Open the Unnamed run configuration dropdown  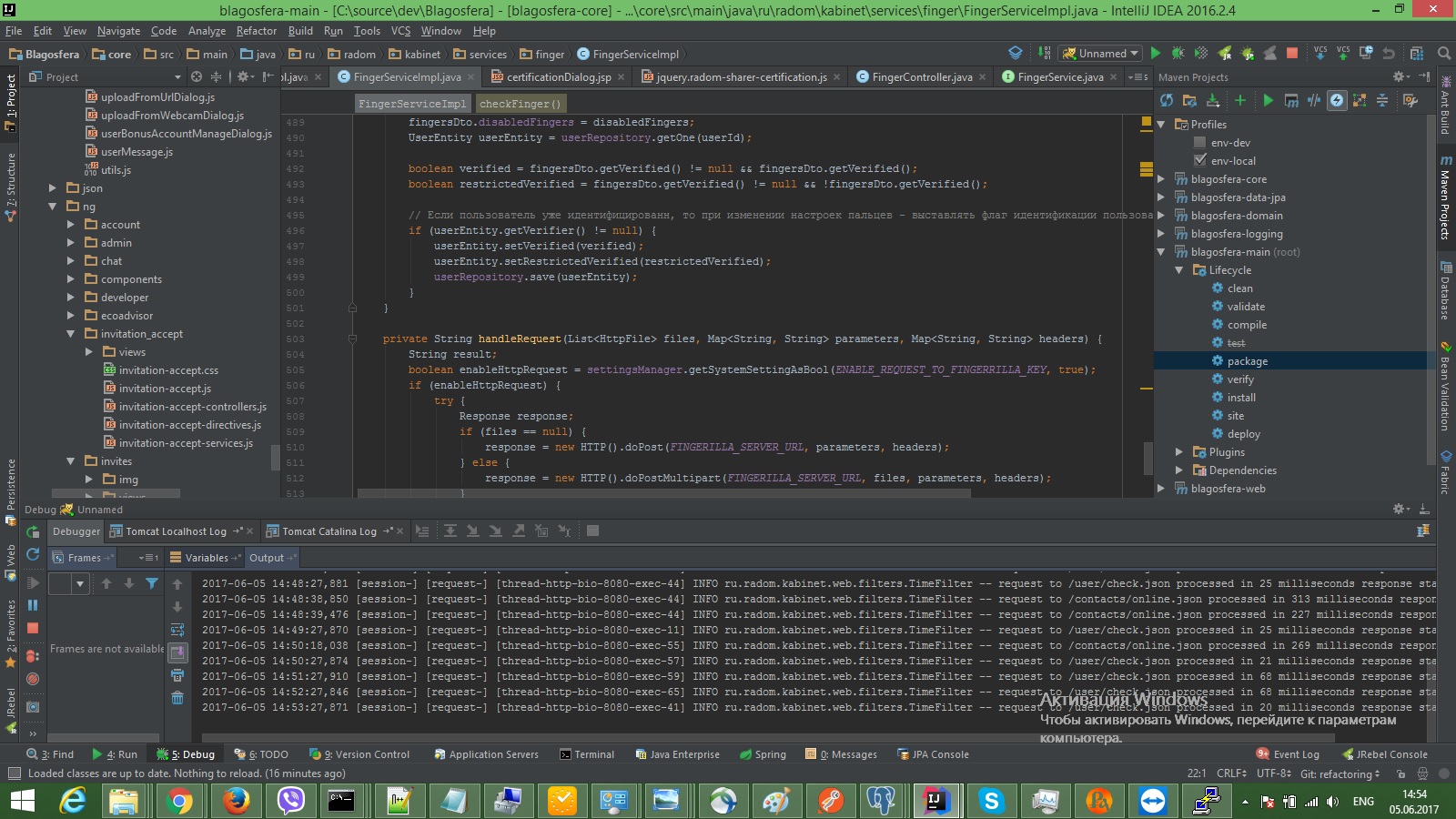(x=1100, y=54)
